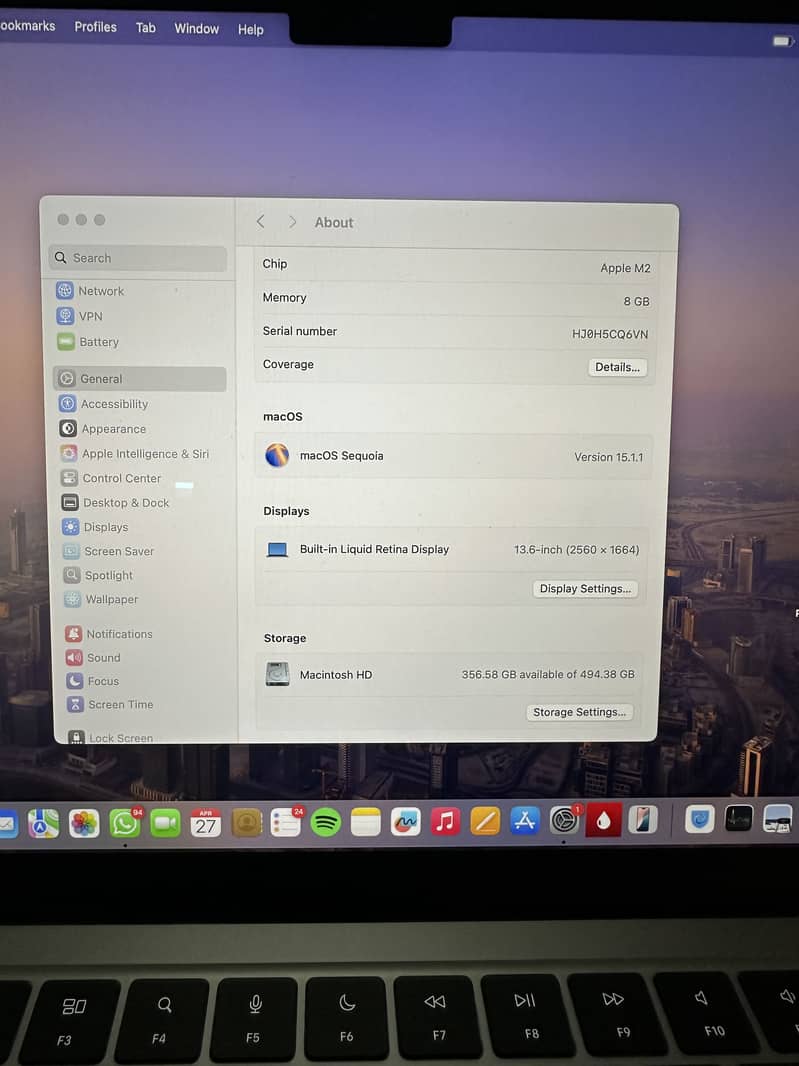Focus the Search field in sidebar
The image size is (799, 1066).
tap(137, 258)
